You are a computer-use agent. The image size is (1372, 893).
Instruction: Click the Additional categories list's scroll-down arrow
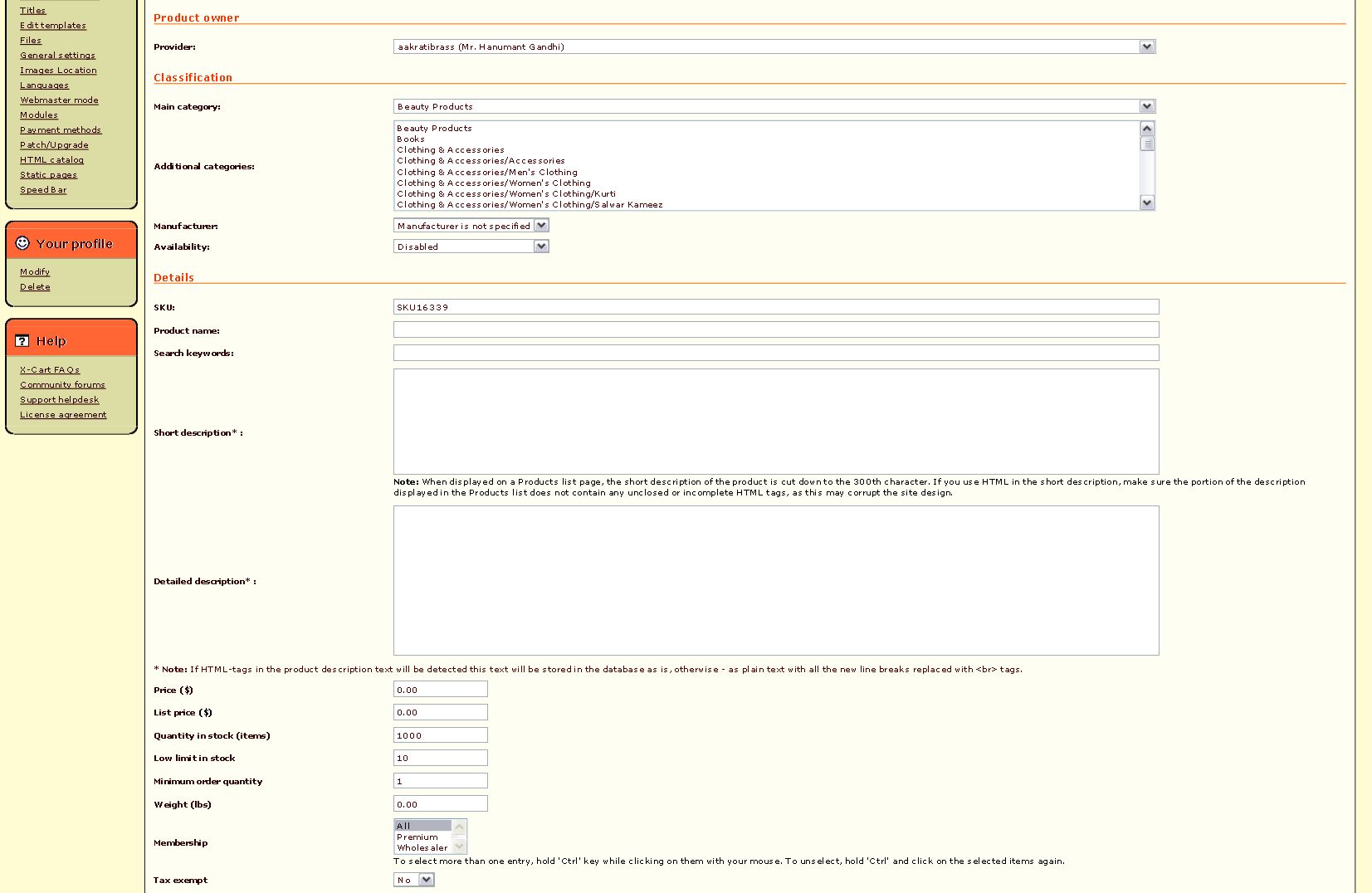point(1147,203)
